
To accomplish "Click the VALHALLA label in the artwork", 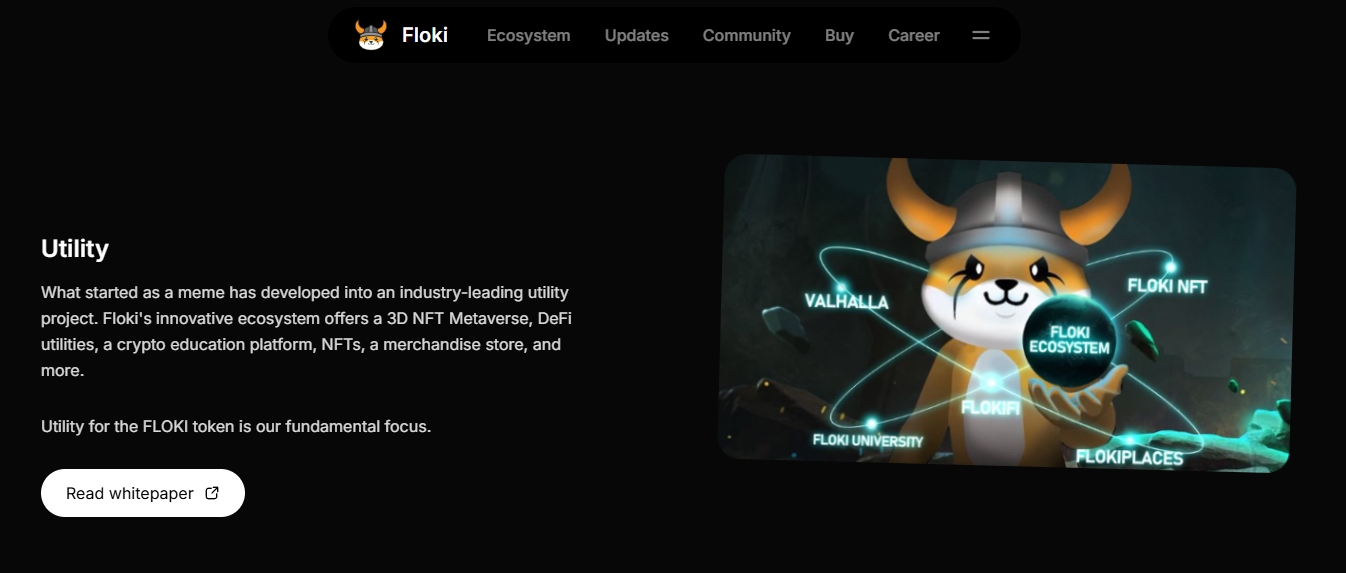I will click(846, 301).
